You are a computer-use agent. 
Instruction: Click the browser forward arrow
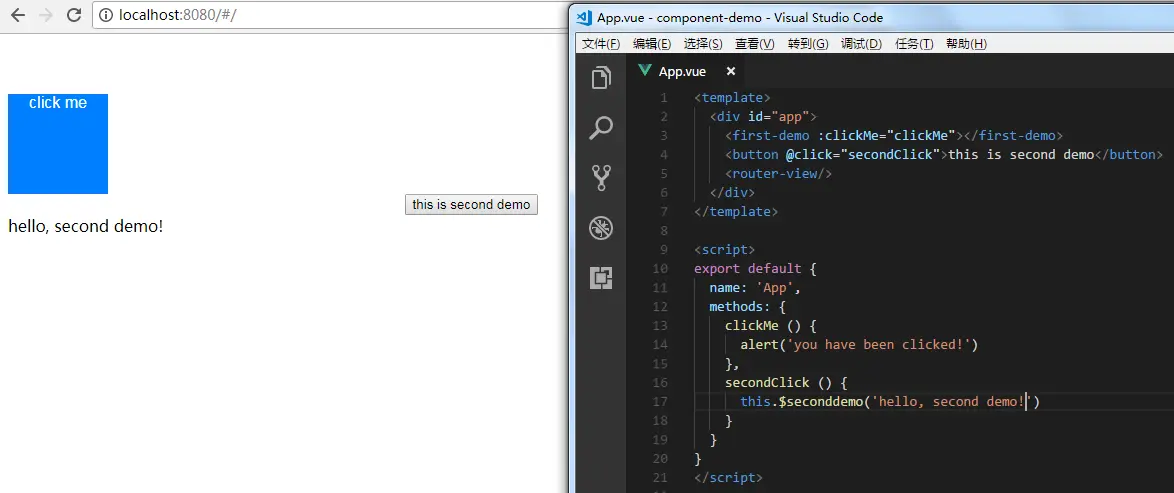(x=46, y=15)
